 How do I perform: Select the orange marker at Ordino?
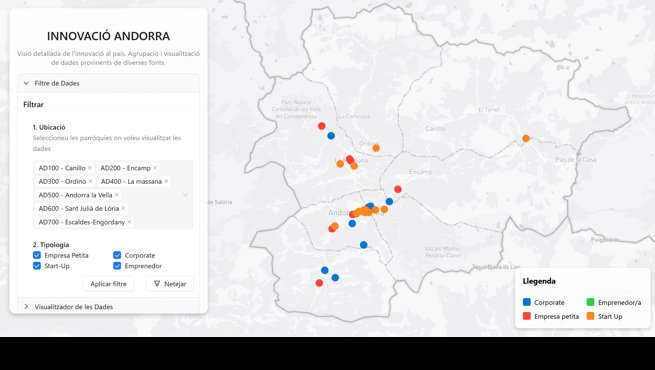tap(376, 148)
